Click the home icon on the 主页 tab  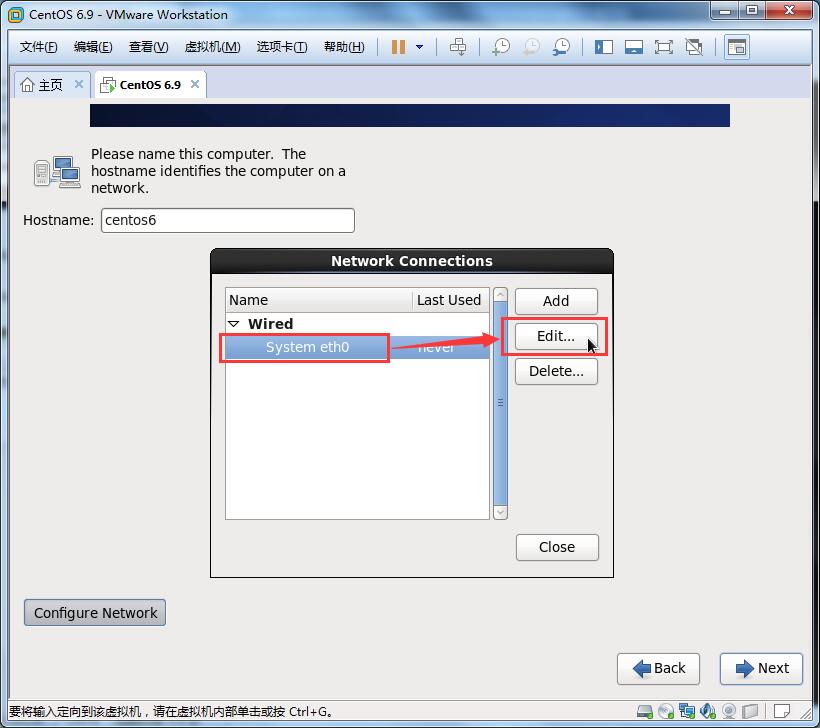click(x=27, y=85)
